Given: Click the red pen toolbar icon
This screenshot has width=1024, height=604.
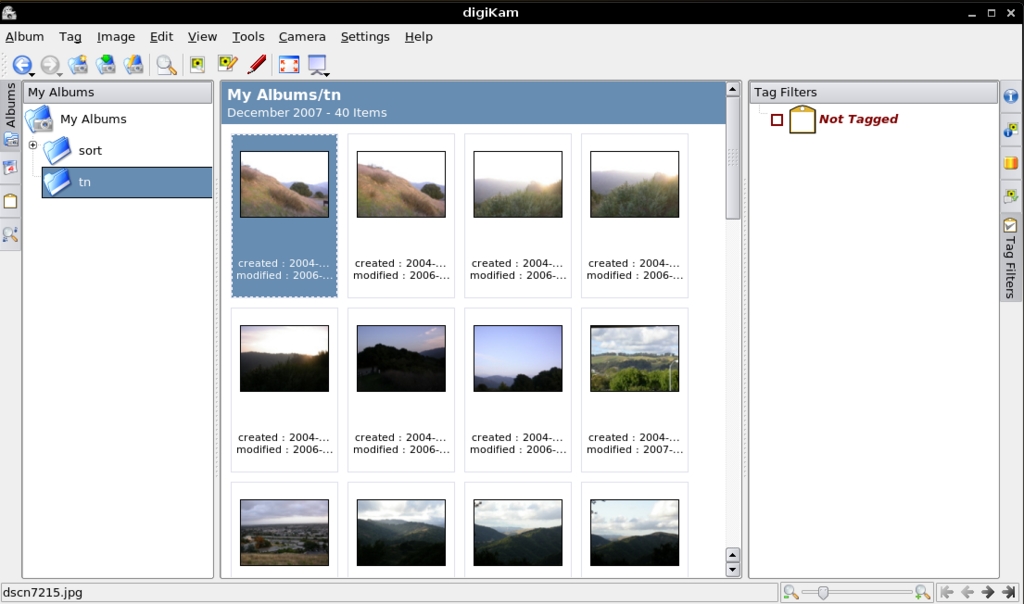Looking at the screenshot, I should point(256,65).
